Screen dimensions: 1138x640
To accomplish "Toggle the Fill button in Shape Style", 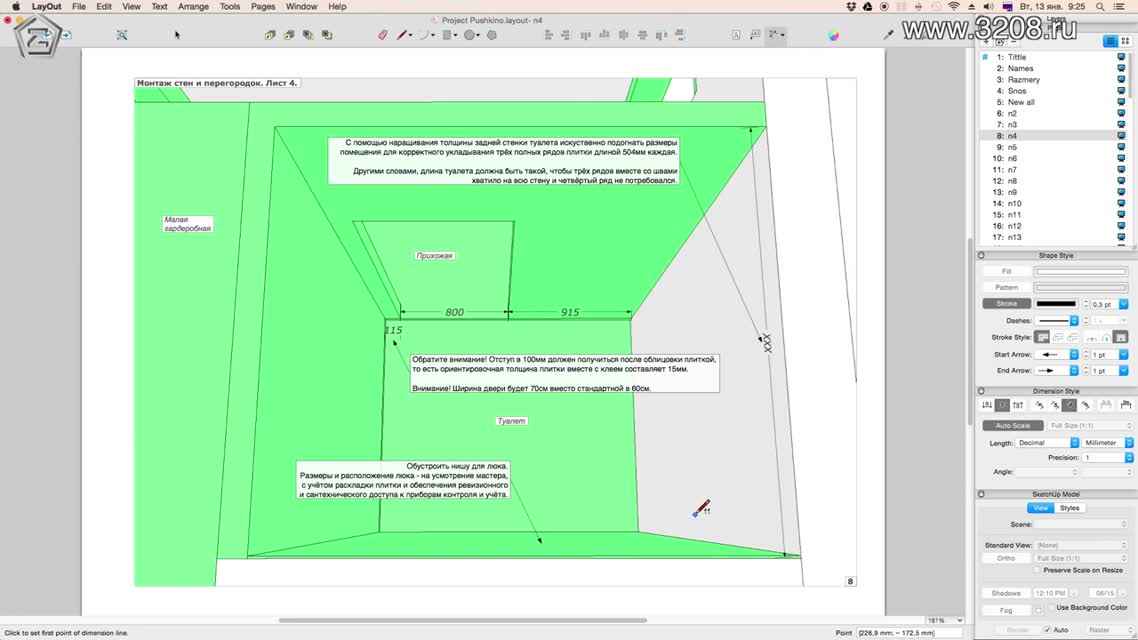I will 1007,271.
